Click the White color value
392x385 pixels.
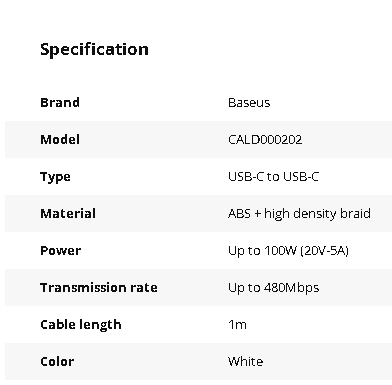click(x=246, y=361)
